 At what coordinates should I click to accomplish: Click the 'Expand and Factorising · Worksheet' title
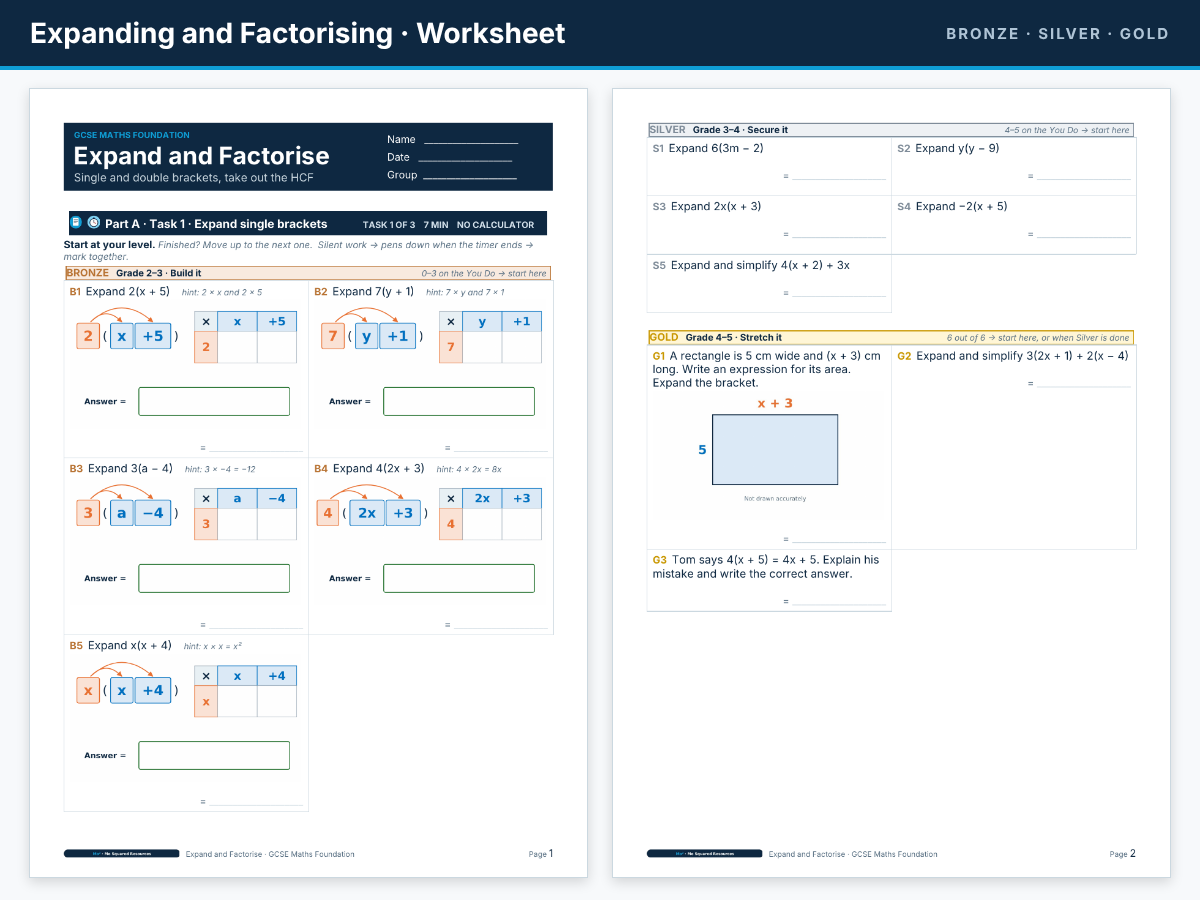(x=298, y=34)
